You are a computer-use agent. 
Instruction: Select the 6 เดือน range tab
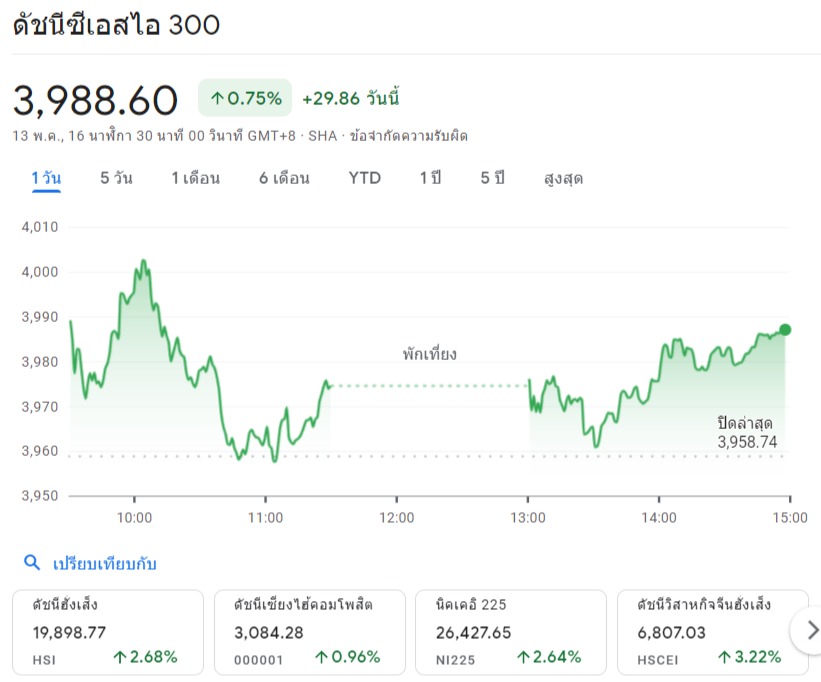coord(284,178)
